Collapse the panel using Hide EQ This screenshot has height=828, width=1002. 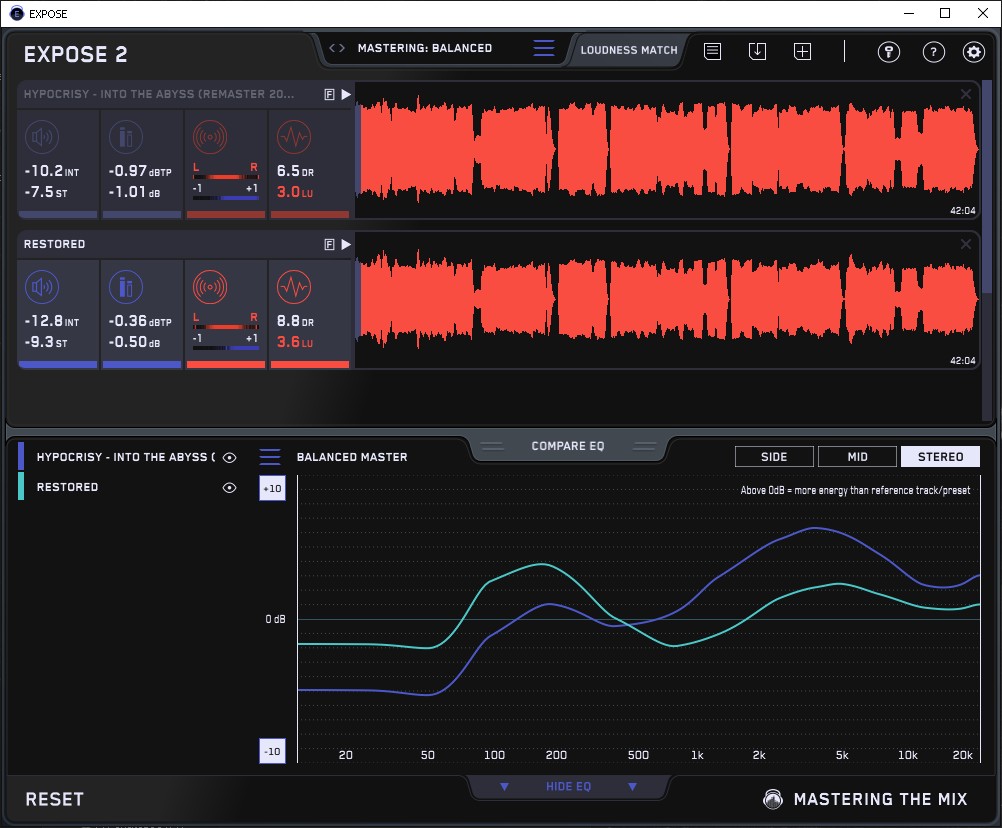568,787
